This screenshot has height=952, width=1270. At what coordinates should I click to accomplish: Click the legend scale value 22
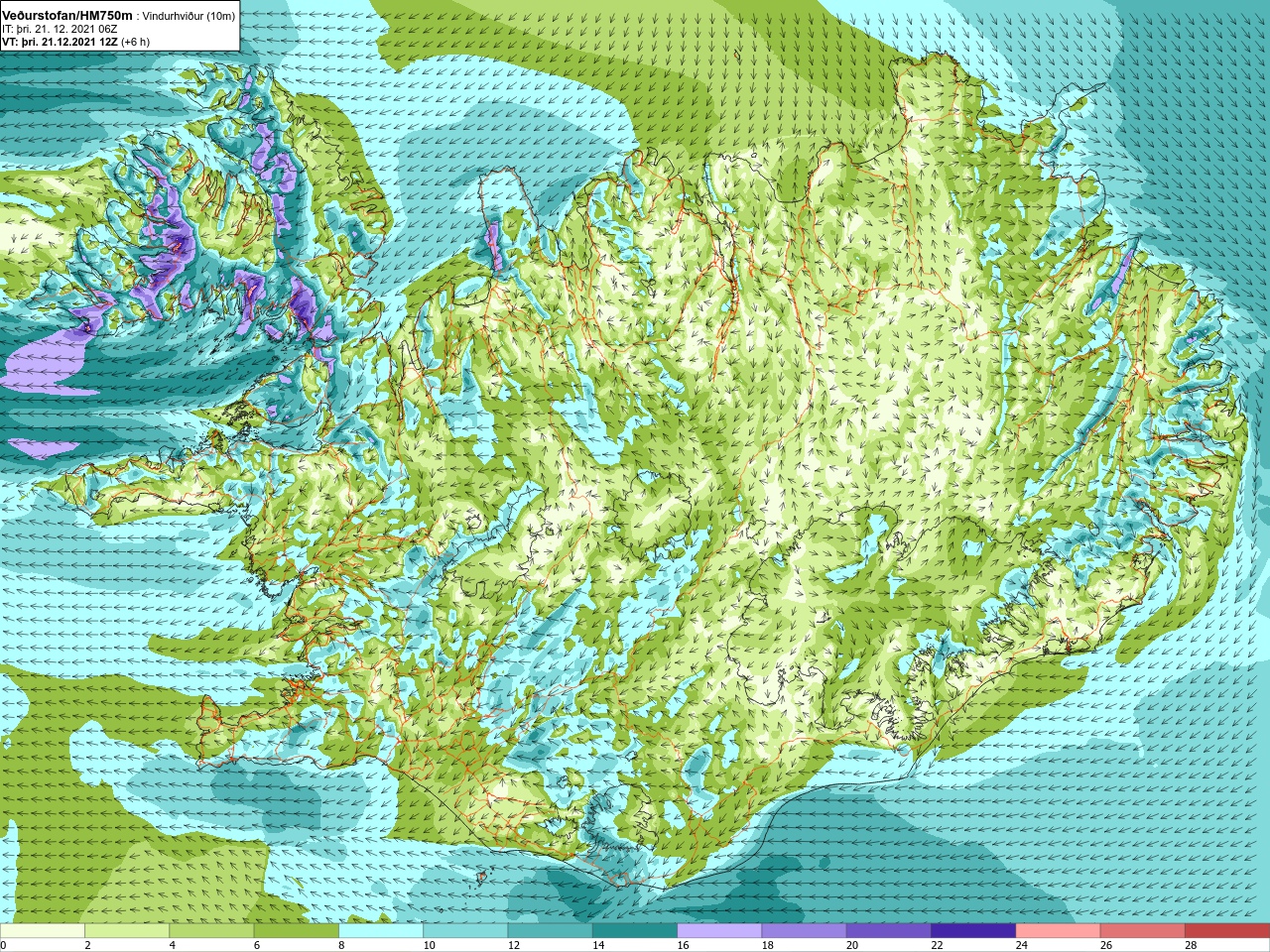[x=937, y=945]
